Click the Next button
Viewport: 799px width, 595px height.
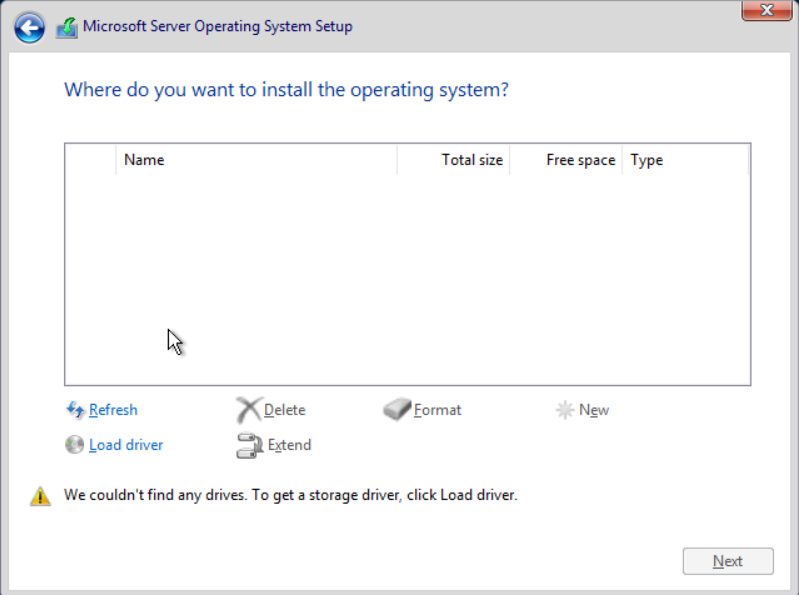click(x=728, y=561)
